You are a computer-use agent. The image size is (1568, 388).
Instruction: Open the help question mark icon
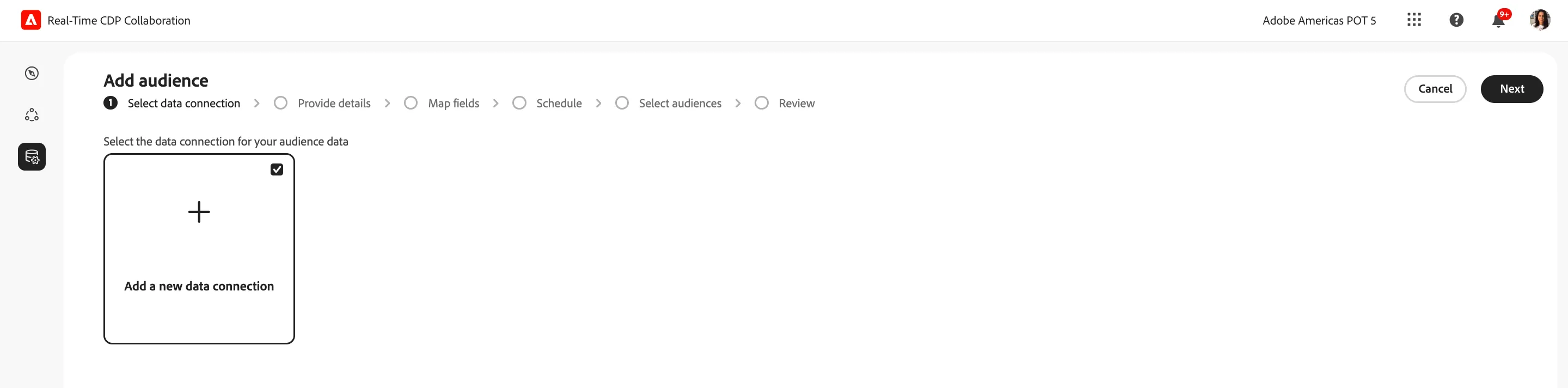(x=1456, y=20)
